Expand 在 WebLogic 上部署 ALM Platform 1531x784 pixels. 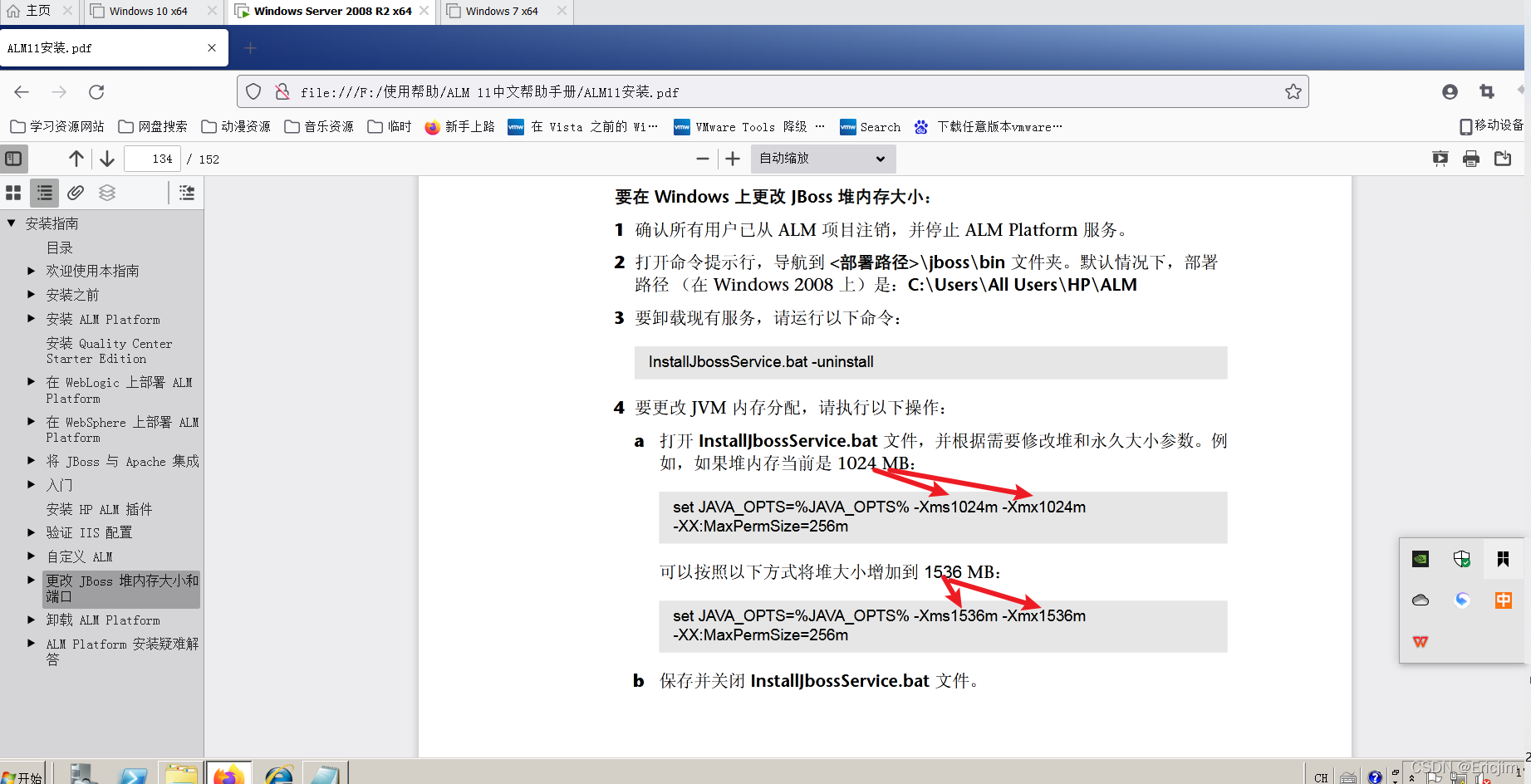[32, 382]
